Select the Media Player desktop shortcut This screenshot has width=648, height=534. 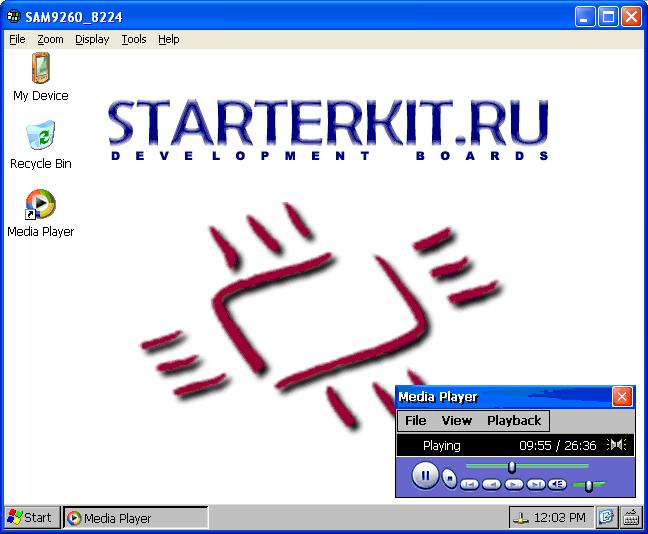(40, 213)
